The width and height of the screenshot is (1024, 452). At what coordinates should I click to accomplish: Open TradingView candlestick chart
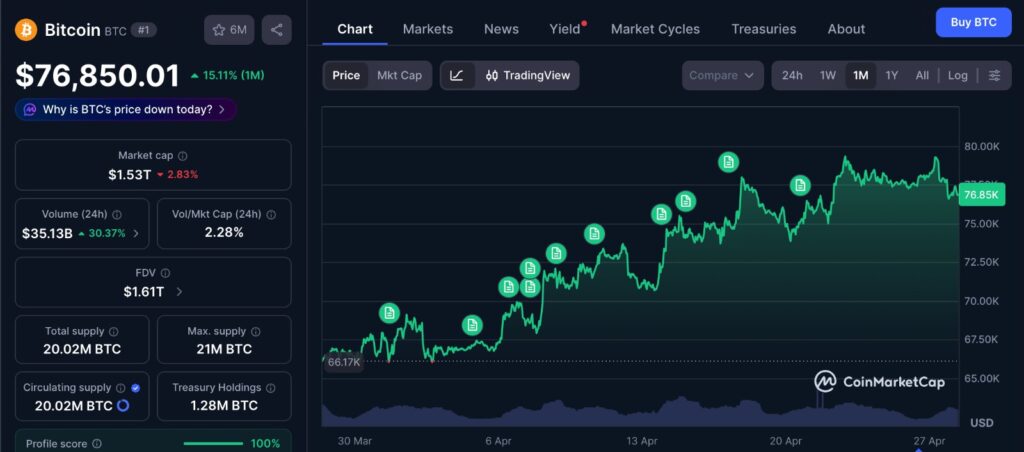[528, 75]
